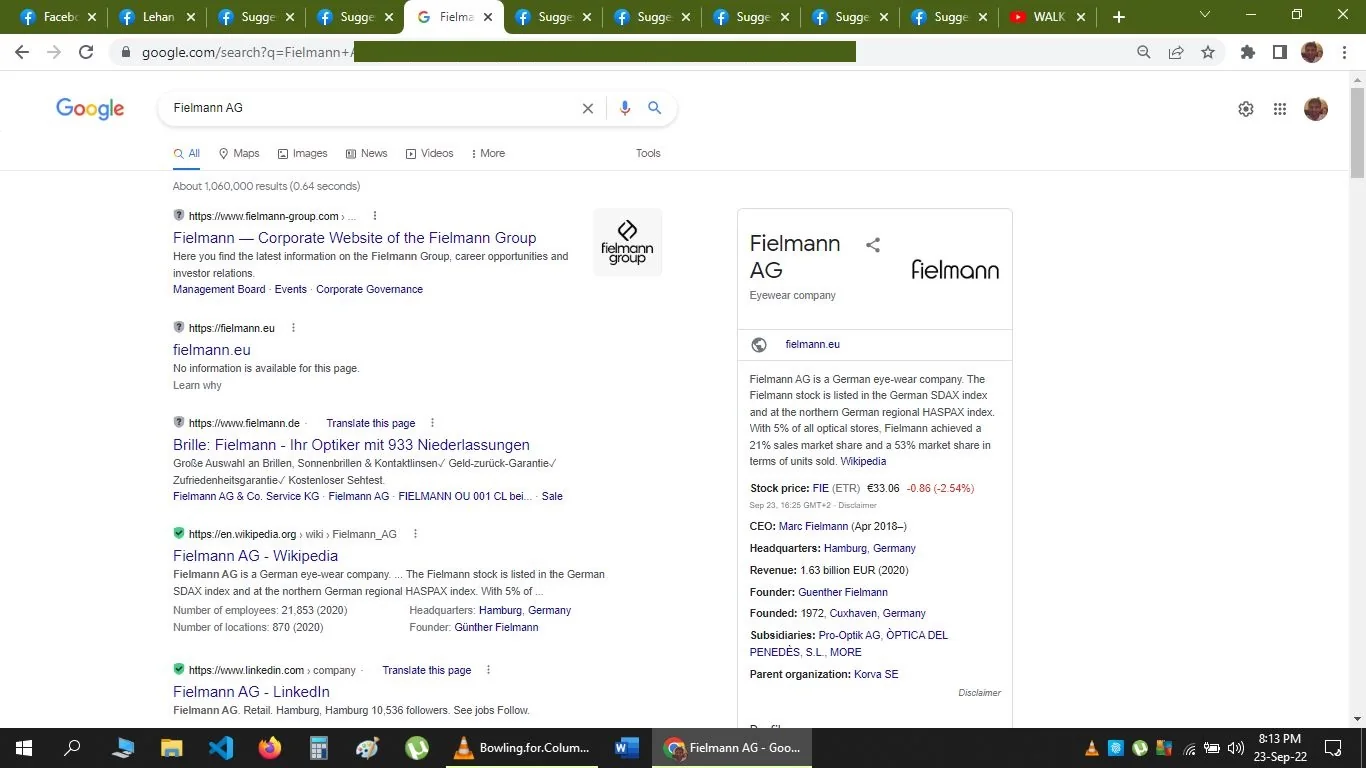Open the Chrome three-dot menu
Viewport: 1366px width, 768px height.
tap(1344, 52)
